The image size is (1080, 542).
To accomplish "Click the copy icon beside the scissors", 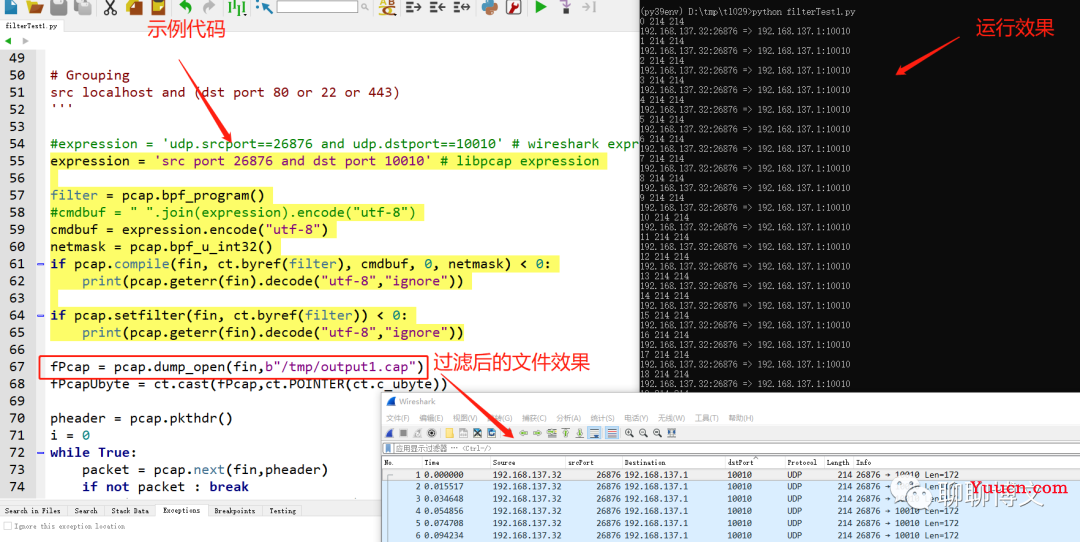I will (134, 7).
